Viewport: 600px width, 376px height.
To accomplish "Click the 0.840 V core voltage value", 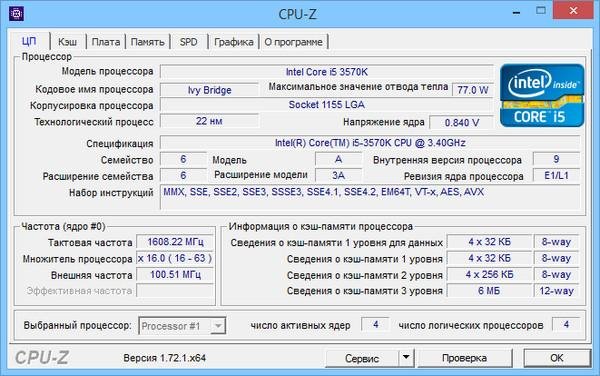I will 461,122.
